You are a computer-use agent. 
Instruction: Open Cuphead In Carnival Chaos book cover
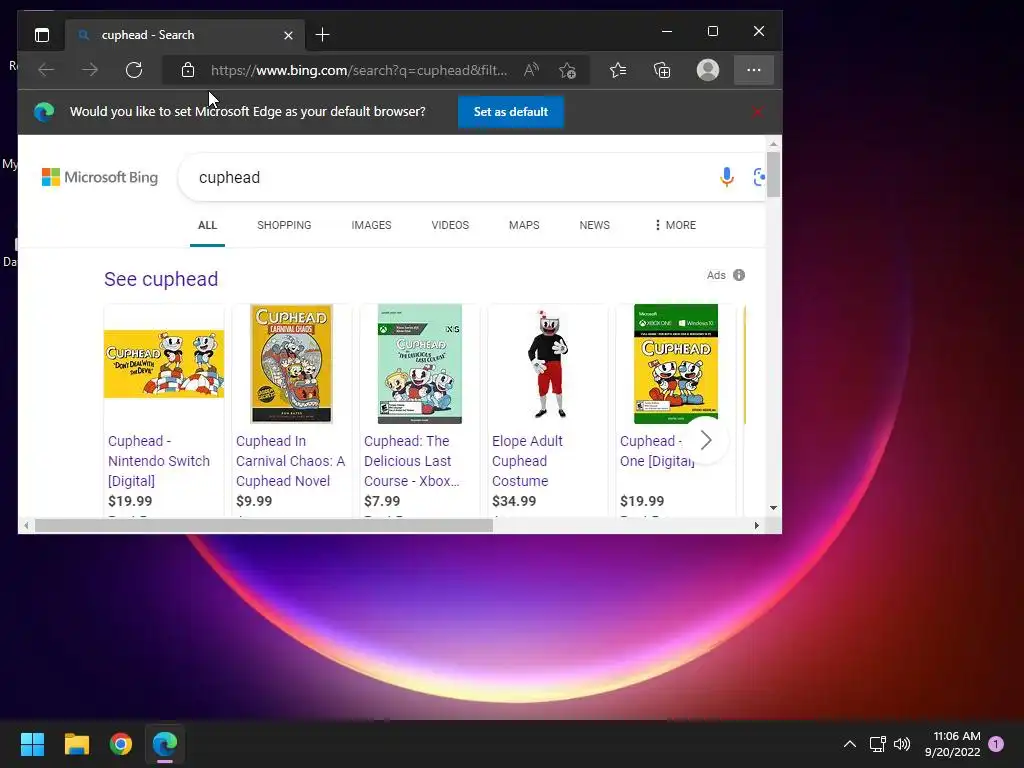tap(291, 364)
